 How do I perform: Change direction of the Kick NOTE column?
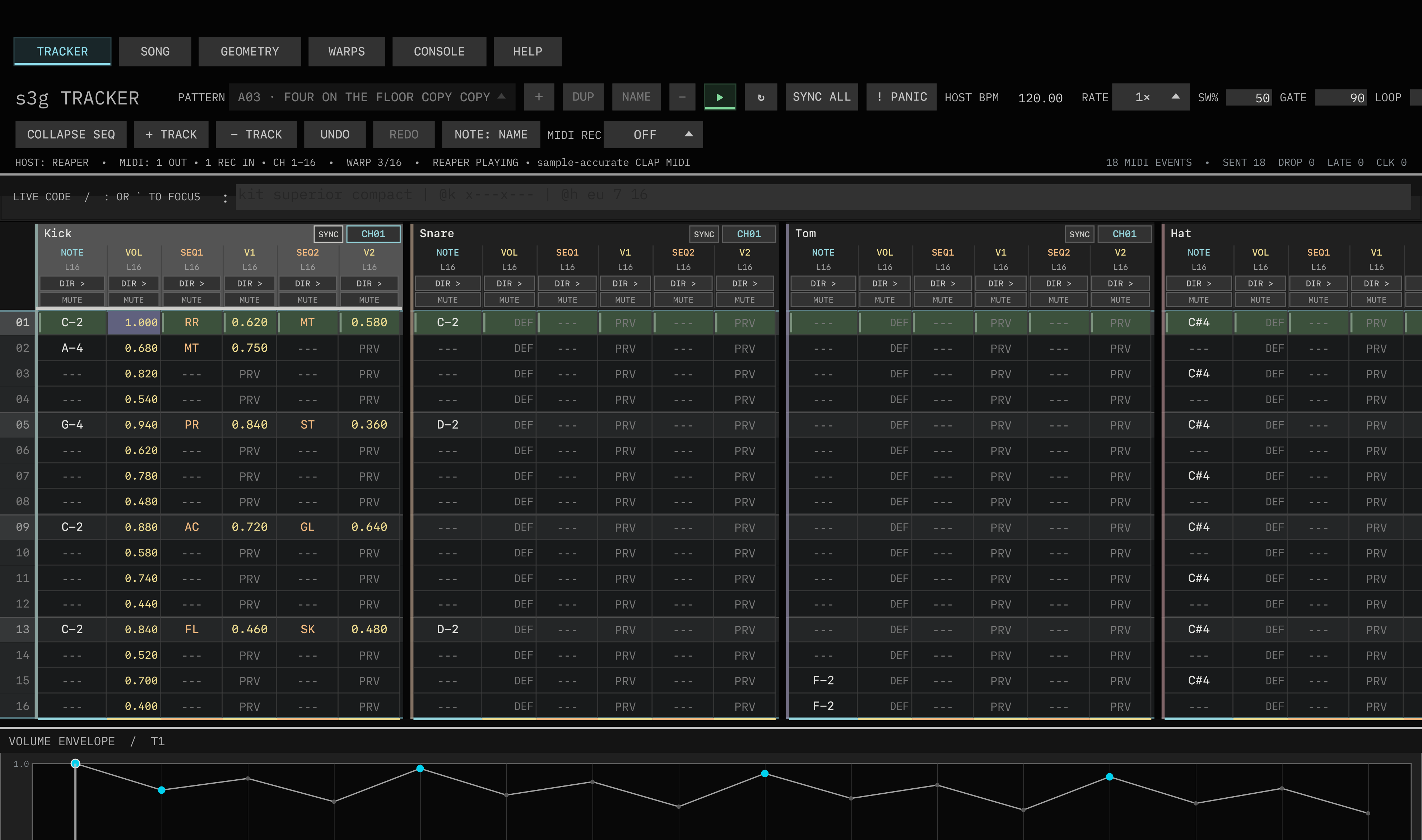coord(72,283)
